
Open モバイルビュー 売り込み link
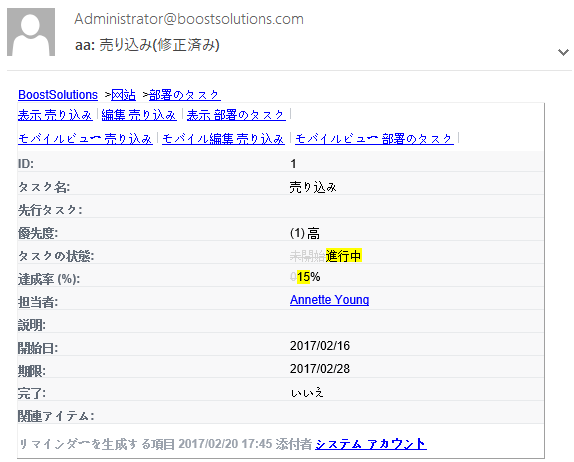[x=85, y=139]
